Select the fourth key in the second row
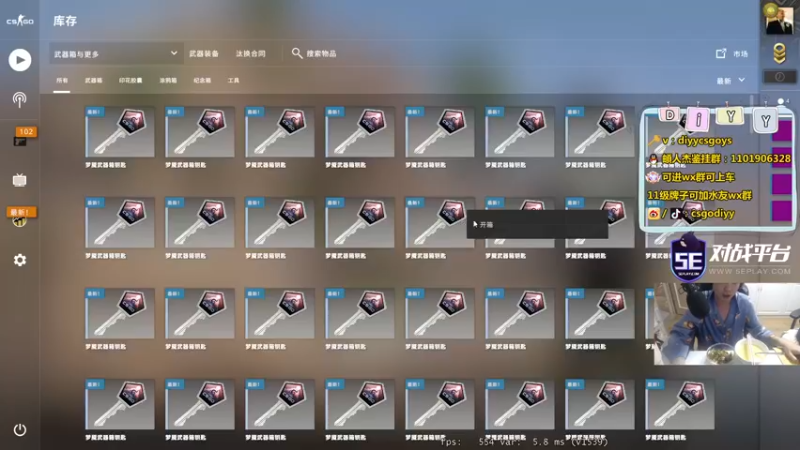Screen dimensions: 800x450 (x=360, y=222)
